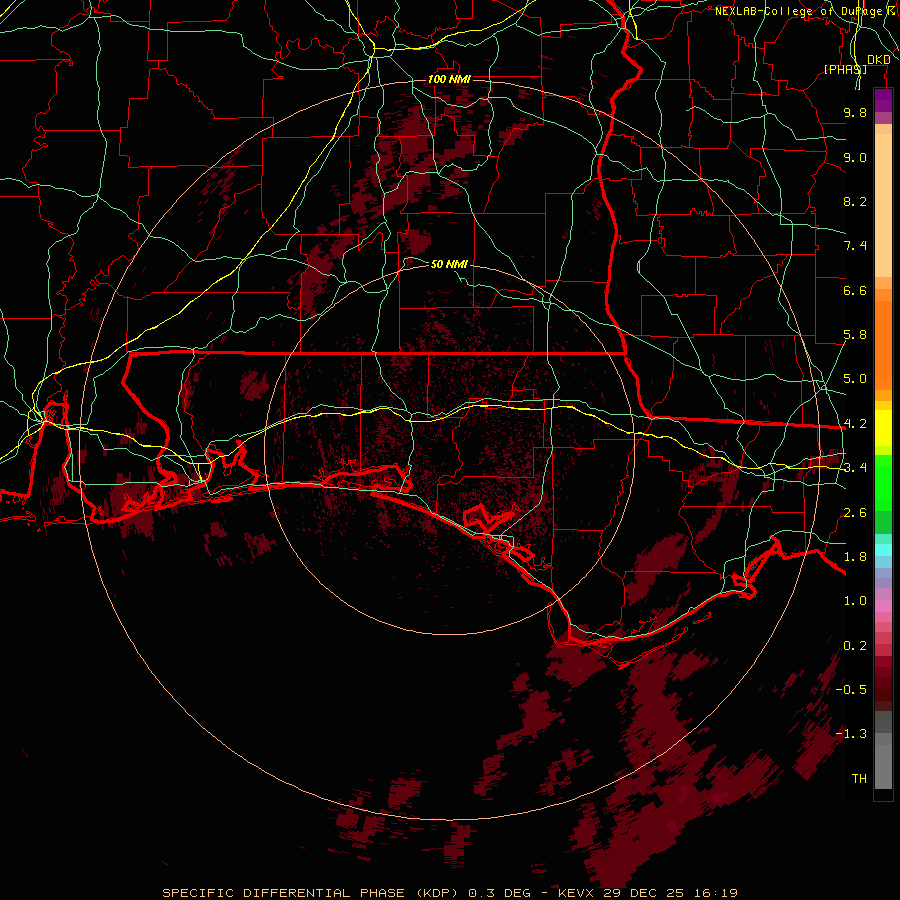The height and width of the screenshot is (900, 900).
Task: Click the 50 NMI range ring label
Action: tap(449, 264)
